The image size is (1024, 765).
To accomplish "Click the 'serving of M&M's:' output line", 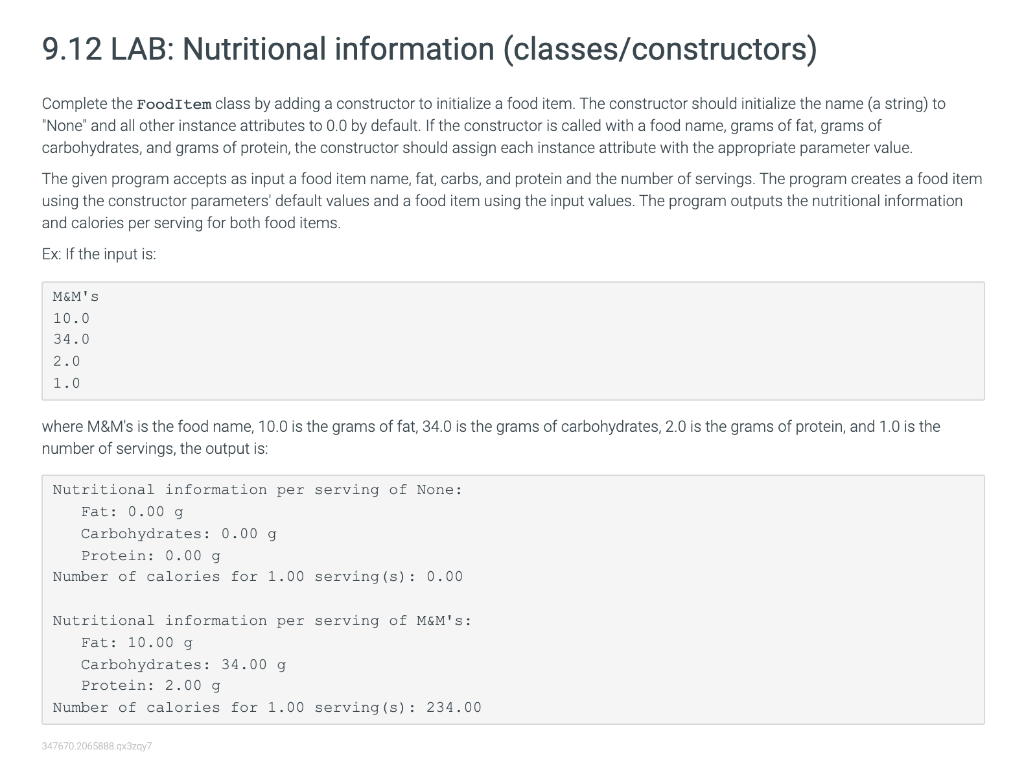I will [x=262, y=621].
